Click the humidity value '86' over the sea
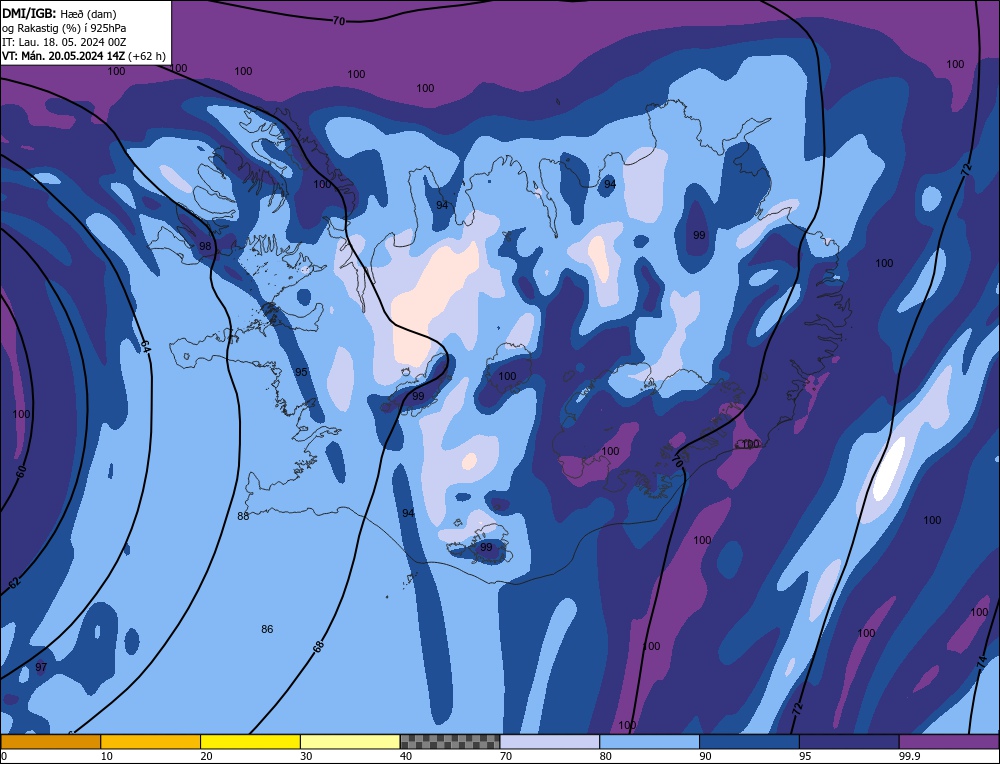The height and width of the screenshot is (764, 1000). [267, 629]
